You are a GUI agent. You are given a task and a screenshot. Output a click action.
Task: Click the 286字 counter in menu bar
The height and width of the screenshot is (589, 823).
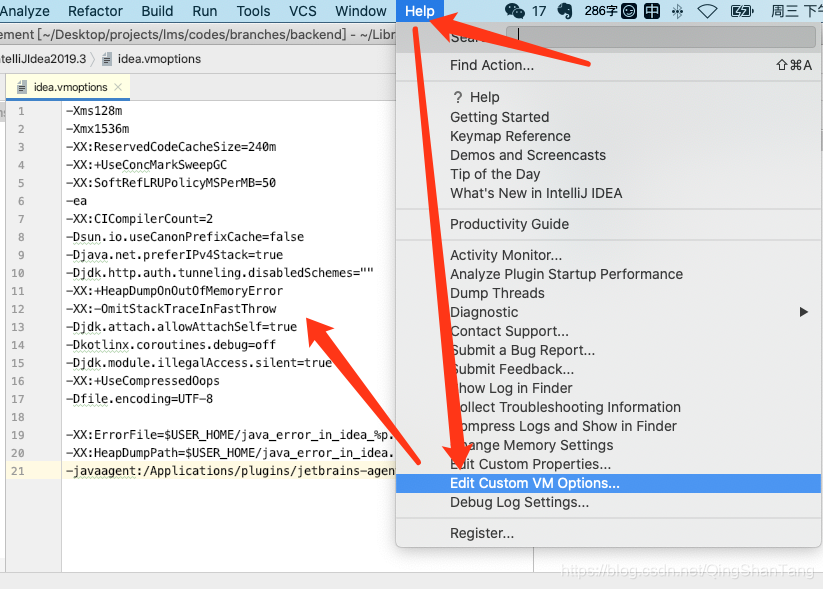(x=601, y=10)
